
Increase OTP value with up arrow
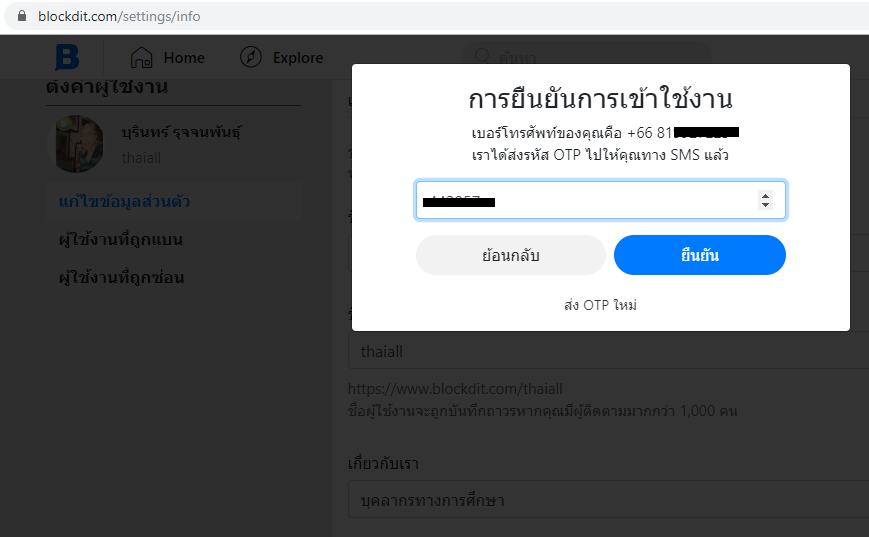tap(765, 194)
